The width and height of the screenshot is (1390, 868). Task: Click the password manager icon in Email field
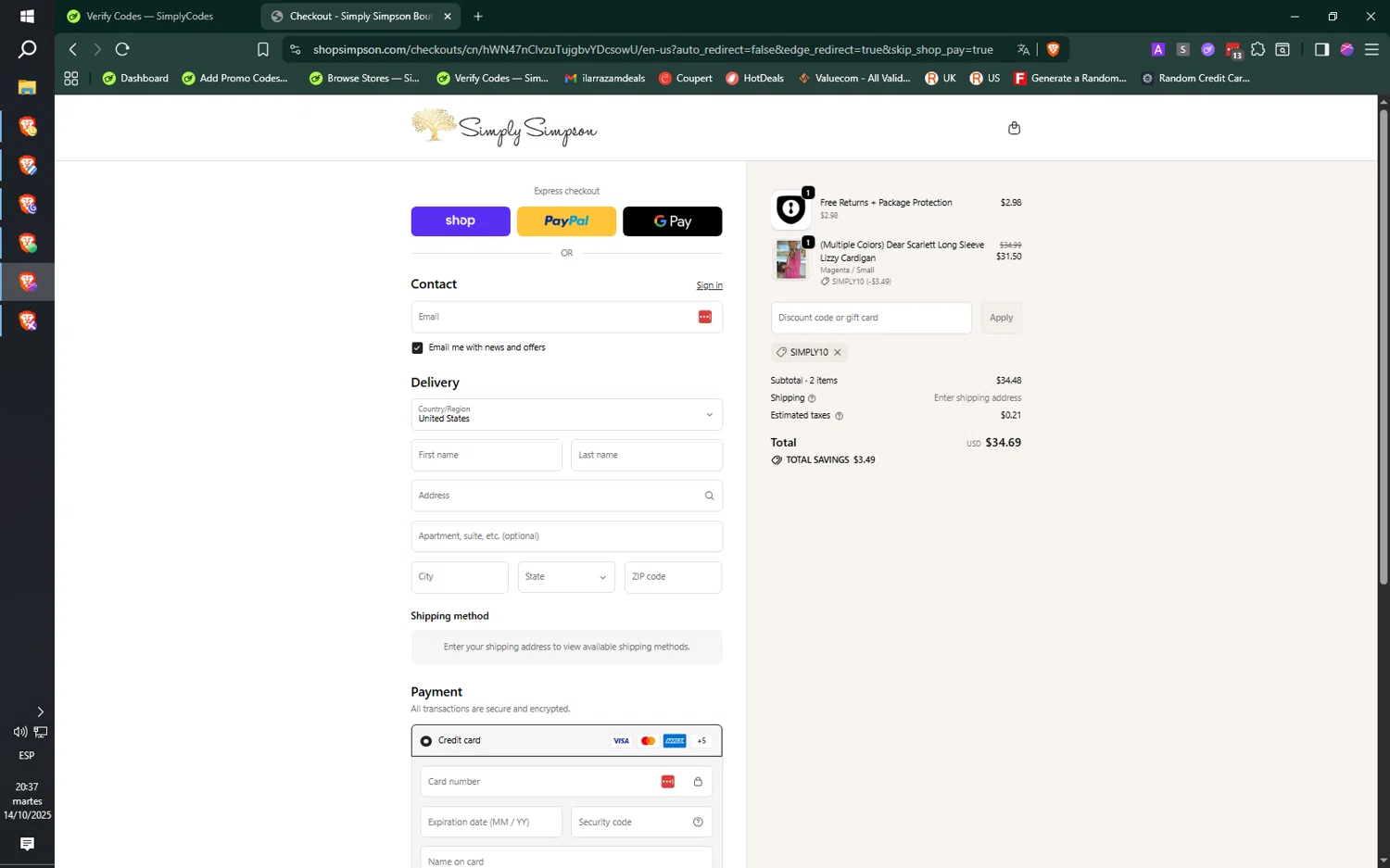[x=705, y=317]
